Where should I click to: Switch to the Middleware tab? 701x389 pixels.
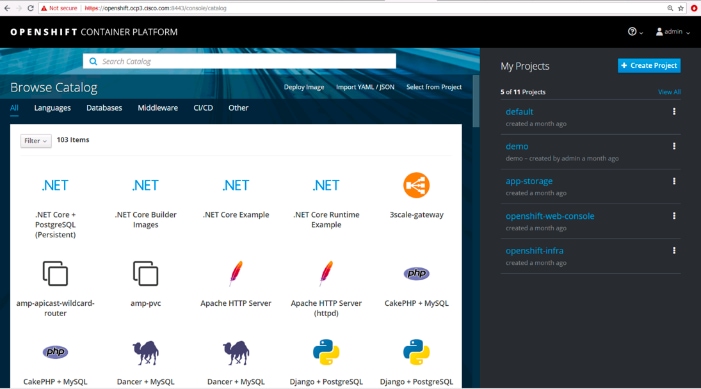pos(158,108)
